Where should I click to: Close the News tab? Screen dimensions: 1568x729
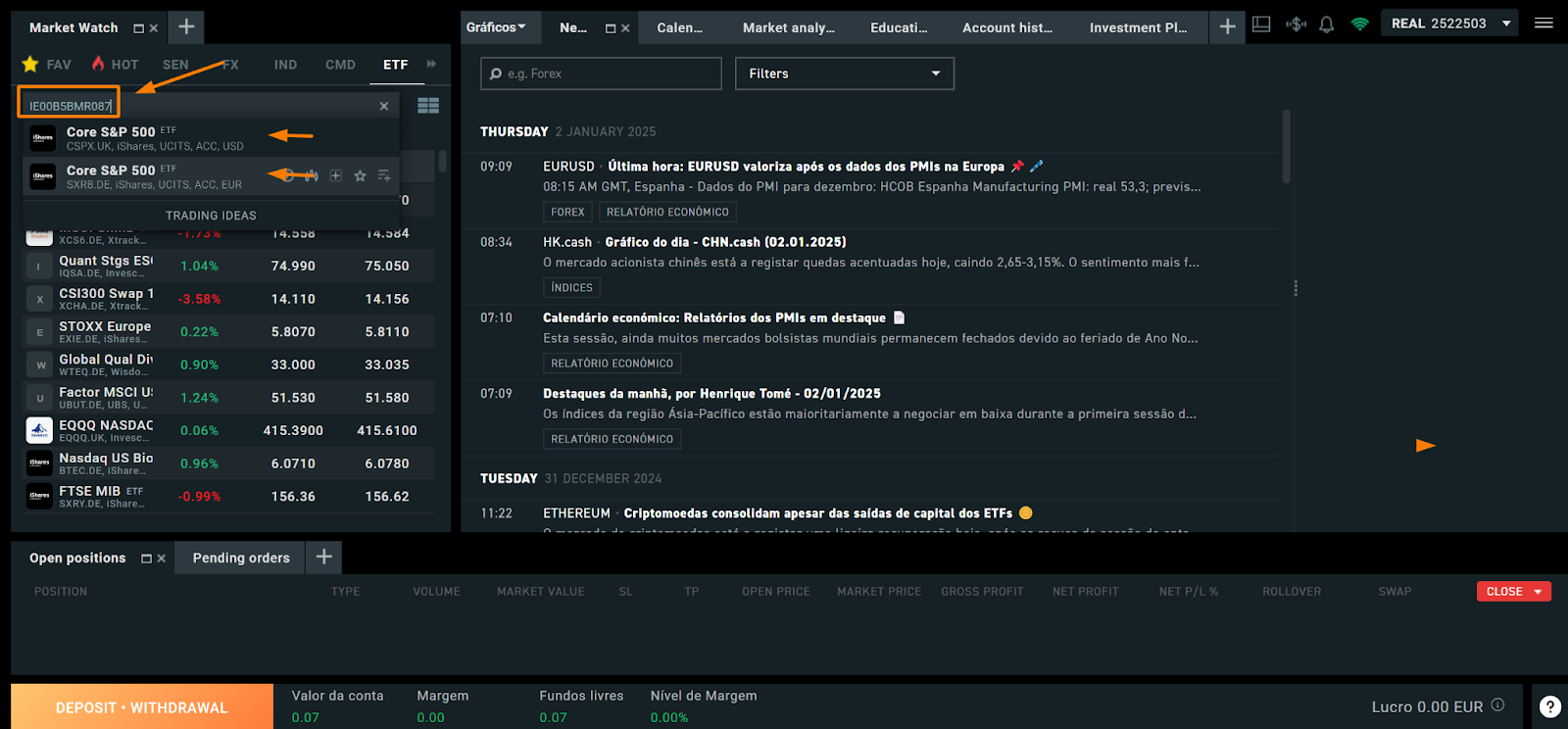[625, 28]
